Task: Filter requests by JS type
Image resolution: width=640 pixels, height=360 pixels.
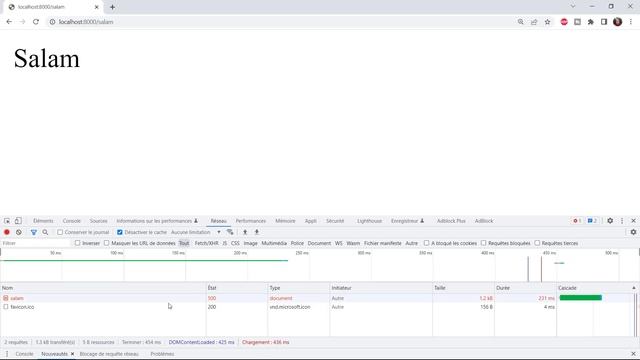Action: tap(224, 243)
